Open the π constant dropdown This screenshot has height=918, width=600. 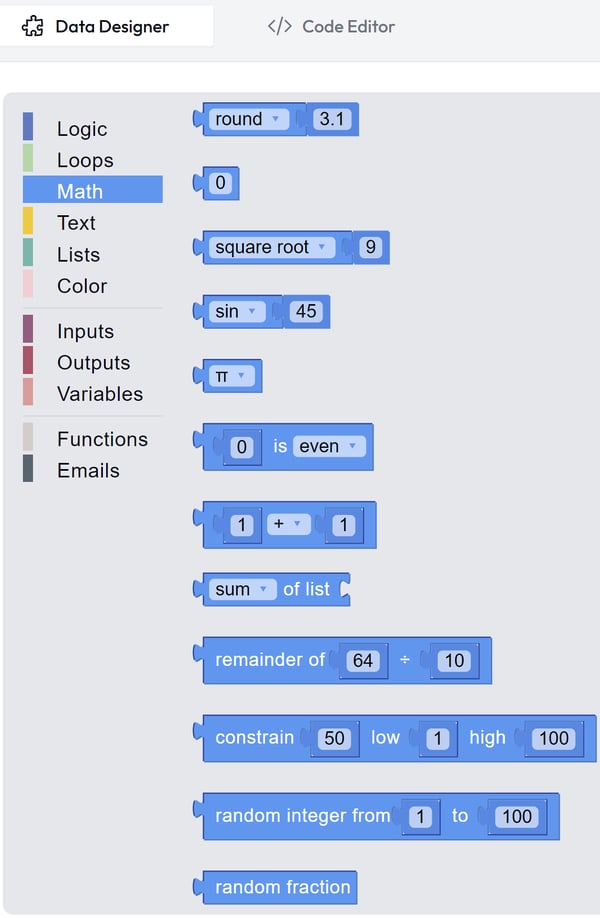[232, 375]
